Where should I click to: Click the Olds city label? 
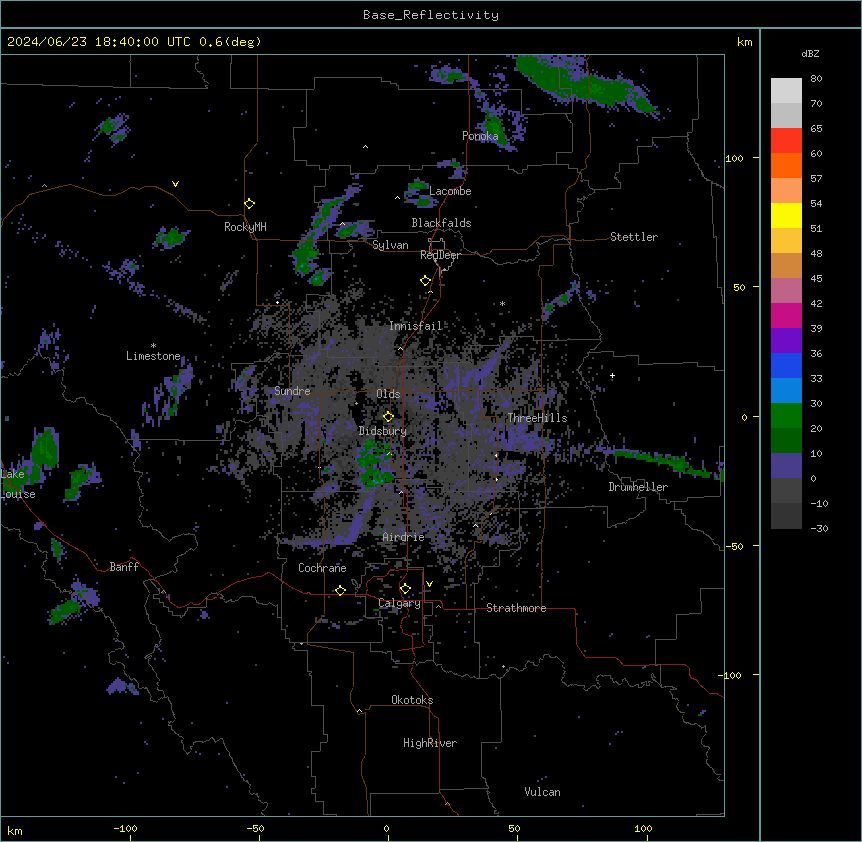pos(388,394)
